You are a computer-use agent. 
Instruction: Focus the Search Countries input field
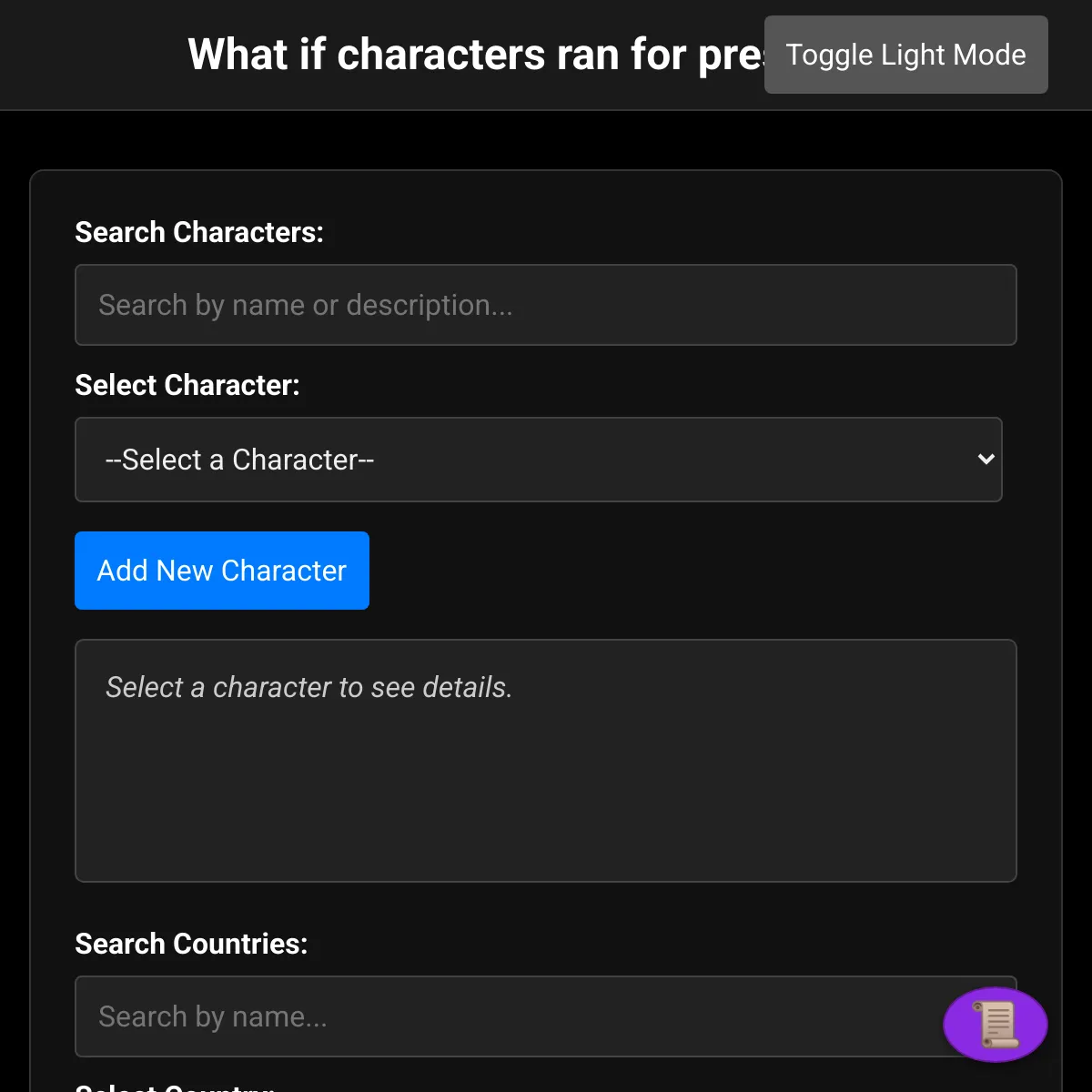[546, 1016]
